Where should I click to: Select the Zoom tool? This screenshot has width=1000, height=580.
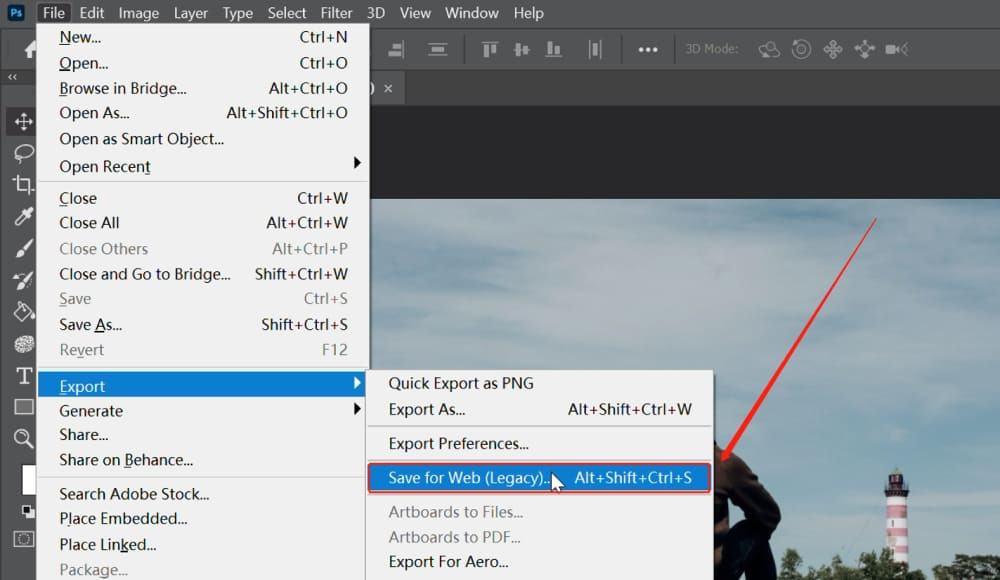24,438
